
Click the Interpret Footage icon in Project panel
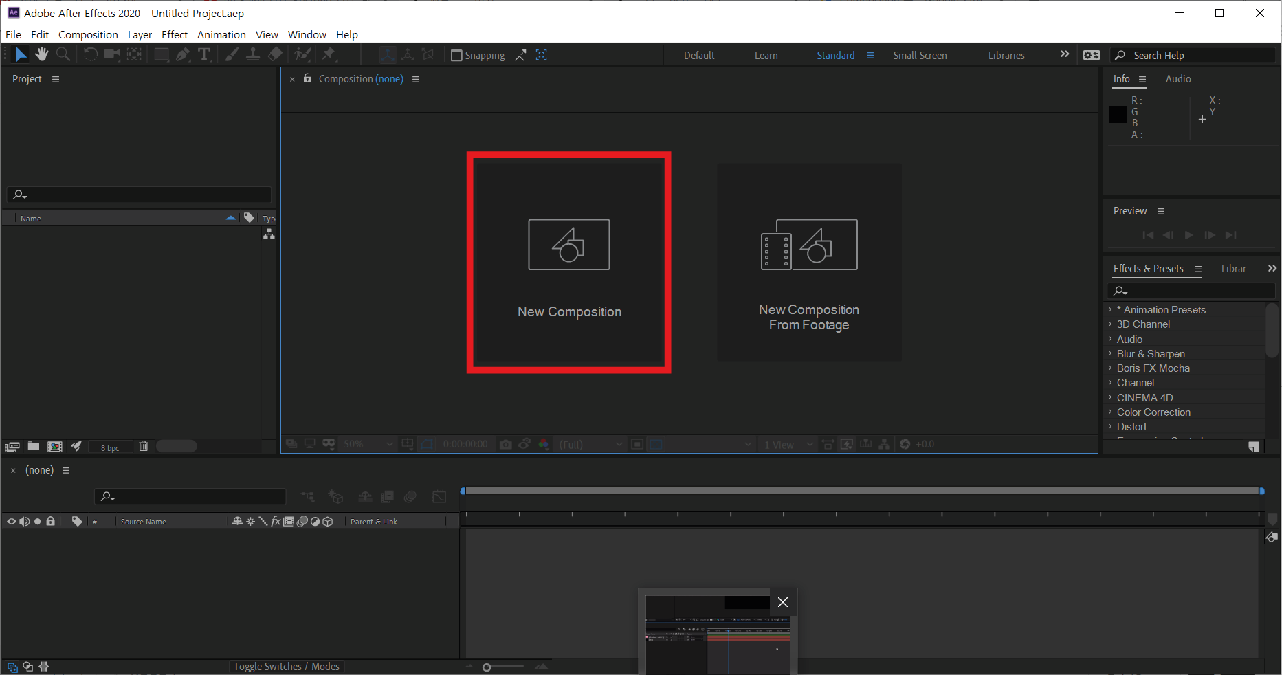point(12,447)
